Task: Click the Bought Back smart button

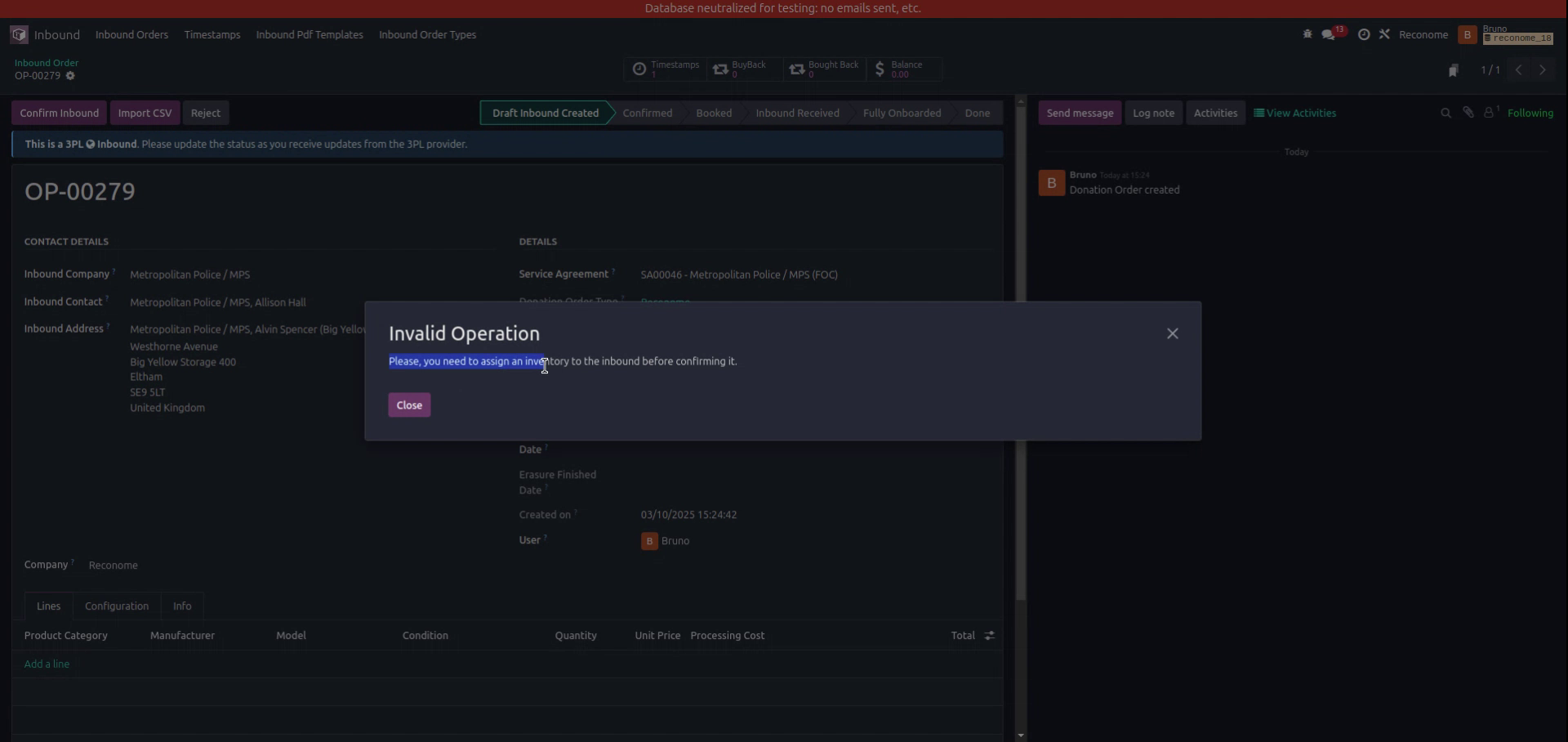Action: coord(825,69)
